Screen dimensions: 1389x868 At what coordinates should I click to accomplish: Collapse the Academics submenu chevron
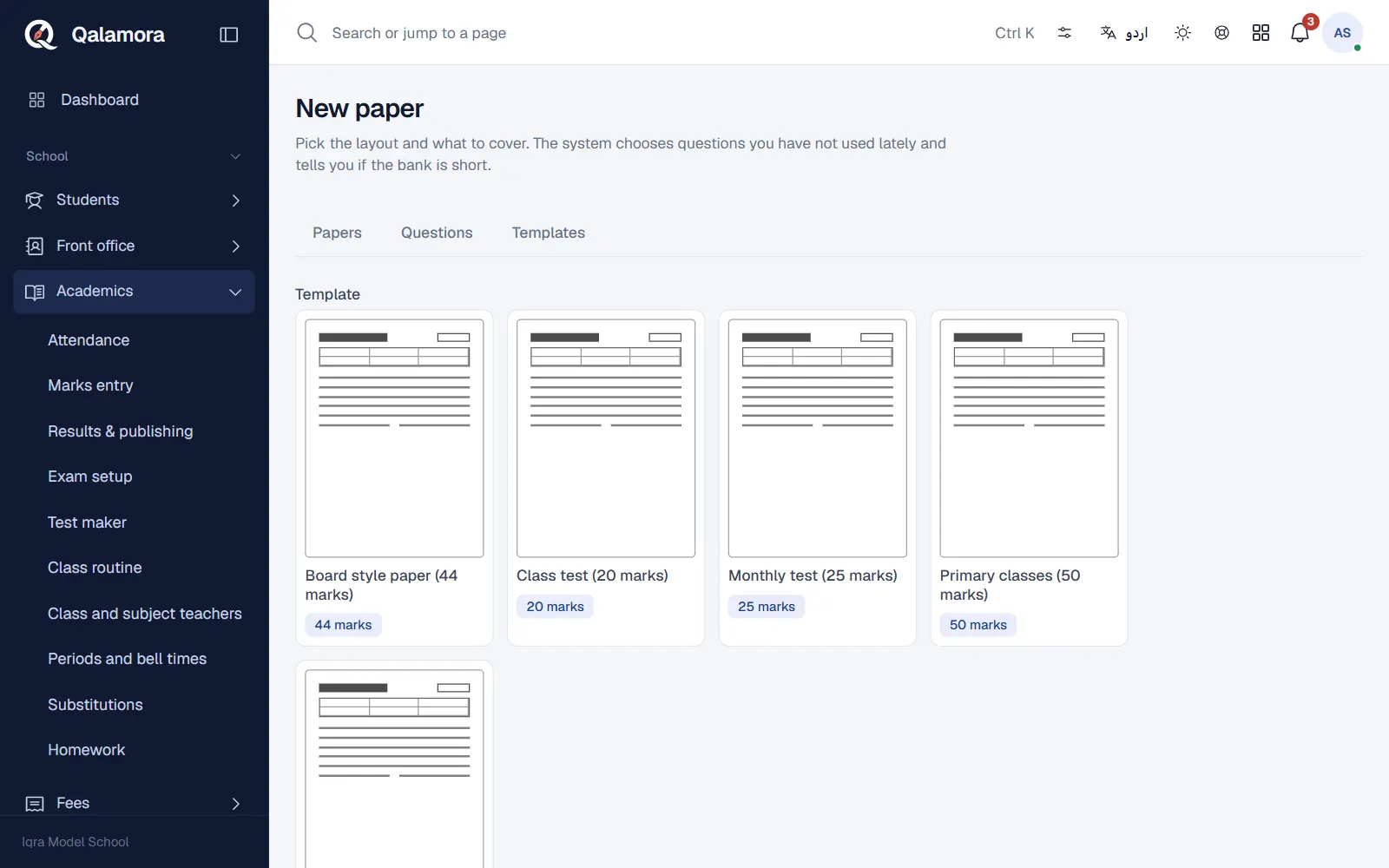pyautogui.click(x=235, y=292)
